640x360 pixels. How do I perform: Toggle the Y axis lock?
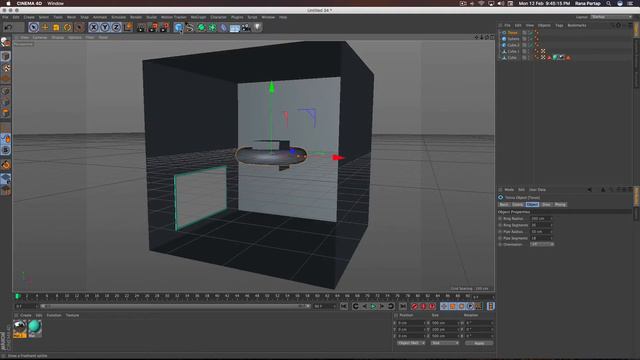pos(105,27)
